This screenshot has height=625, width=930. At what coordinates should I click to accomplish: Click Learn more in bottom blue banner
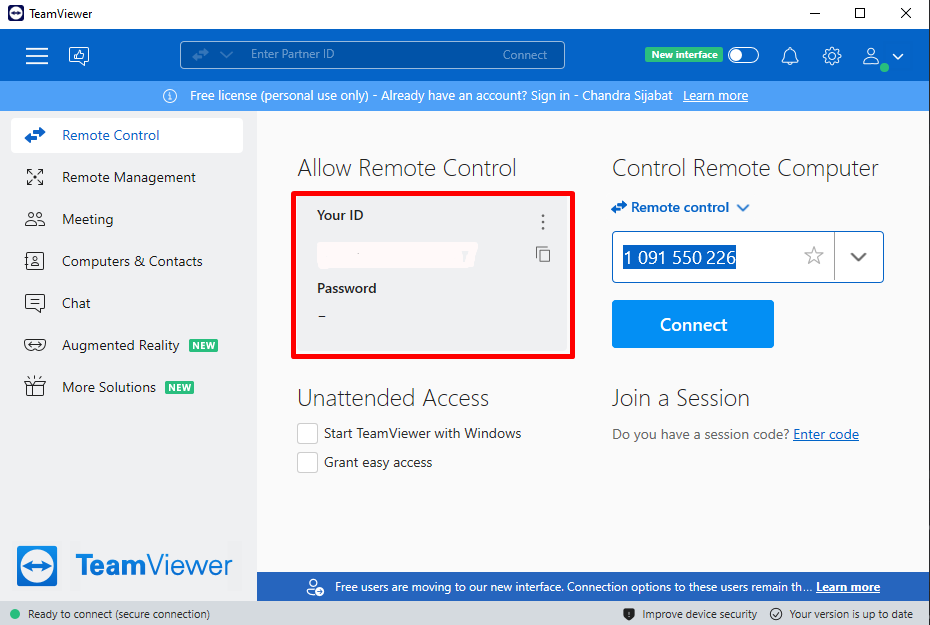click(x=848, y=587)
